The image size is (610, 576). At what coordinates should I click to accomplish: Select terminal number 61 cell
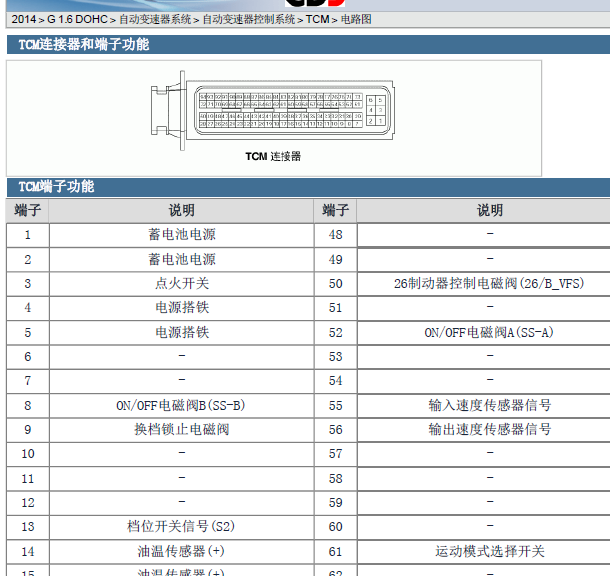click(335, 551)
